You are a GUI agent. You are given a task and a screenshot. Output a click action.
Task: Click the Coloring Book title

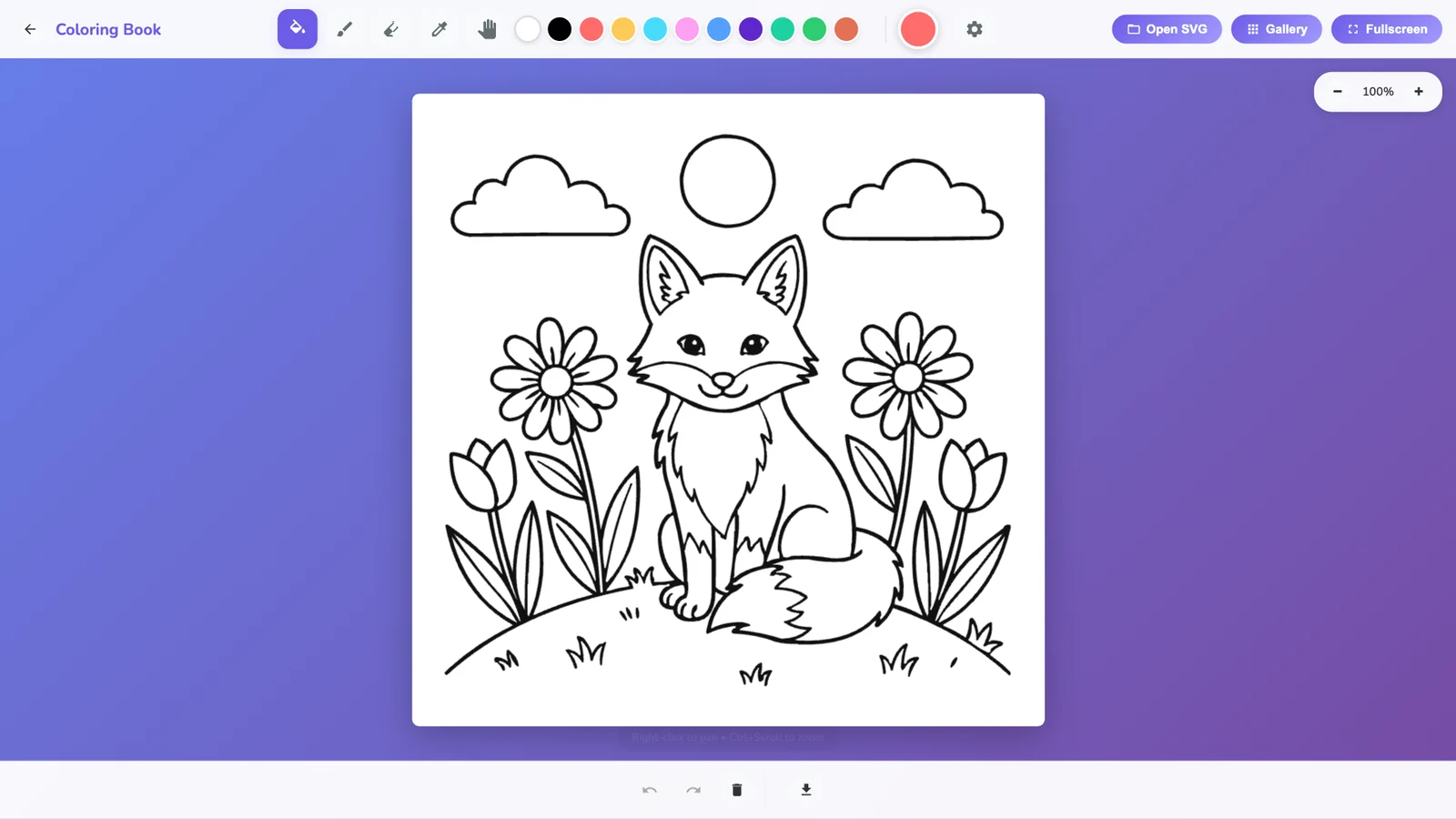(x=108, y=29)
